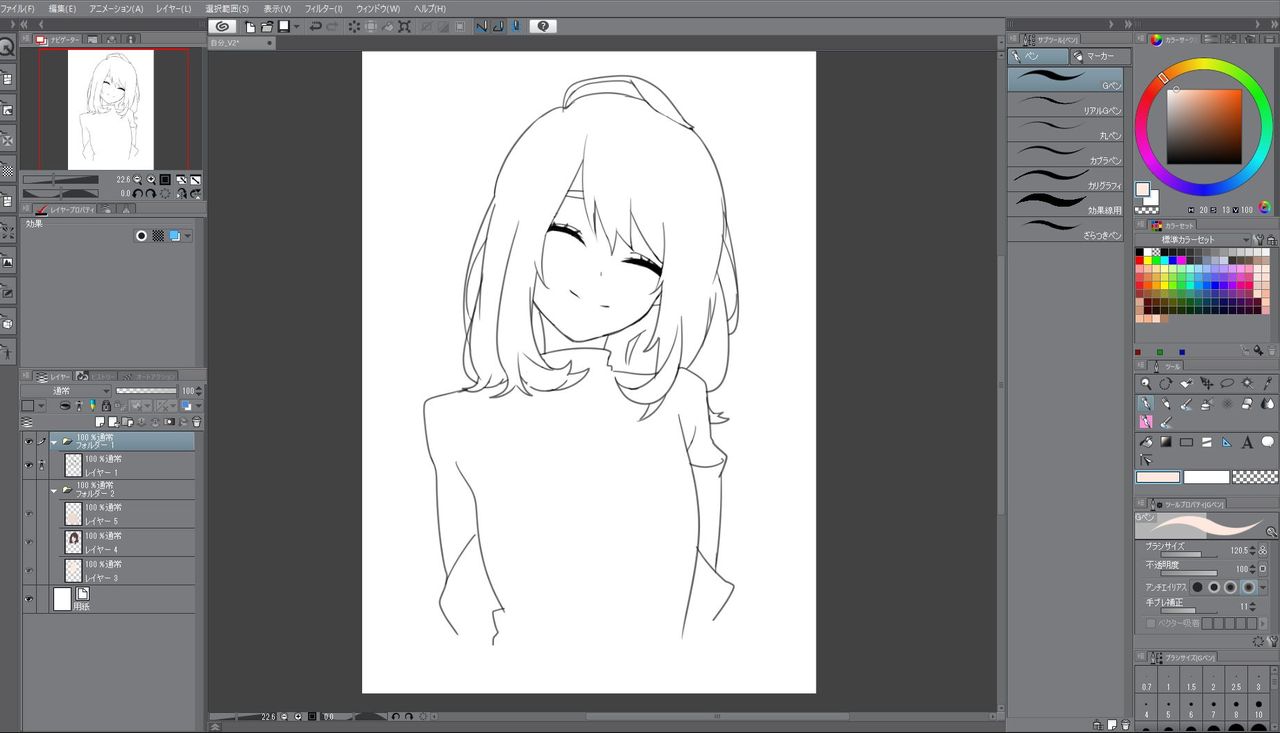
Task: Collapse フォルダー 2 with its triangle
Action: (54, 490)
